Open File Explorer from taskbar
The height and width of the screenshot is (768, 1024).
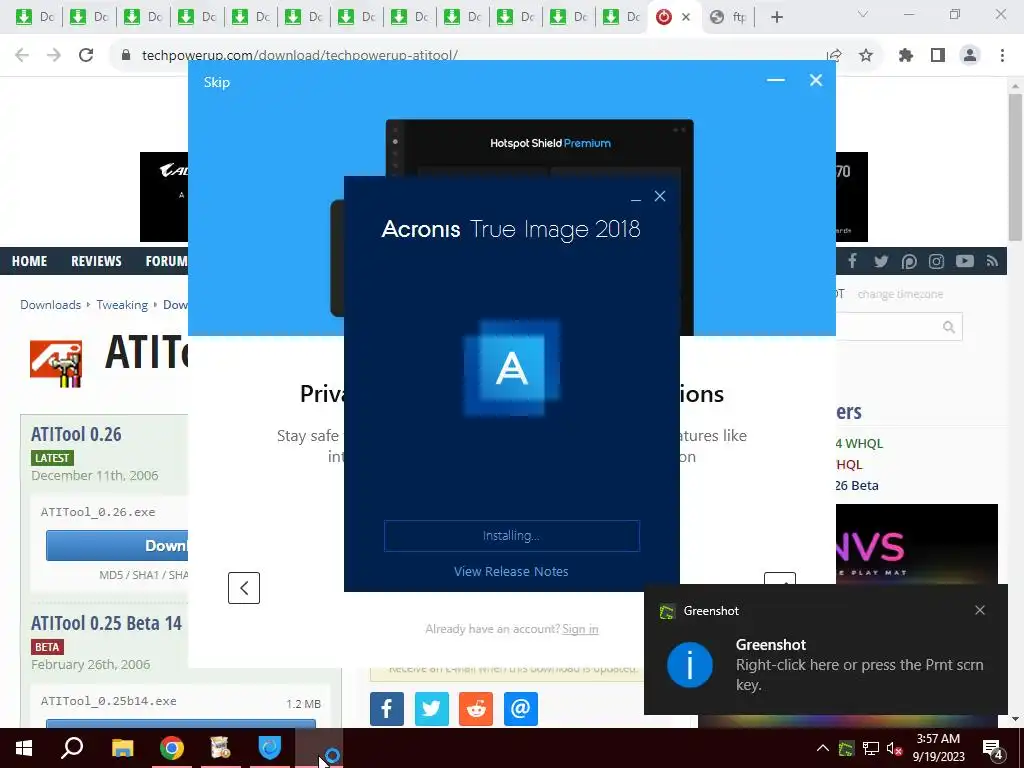pos(122,748)
